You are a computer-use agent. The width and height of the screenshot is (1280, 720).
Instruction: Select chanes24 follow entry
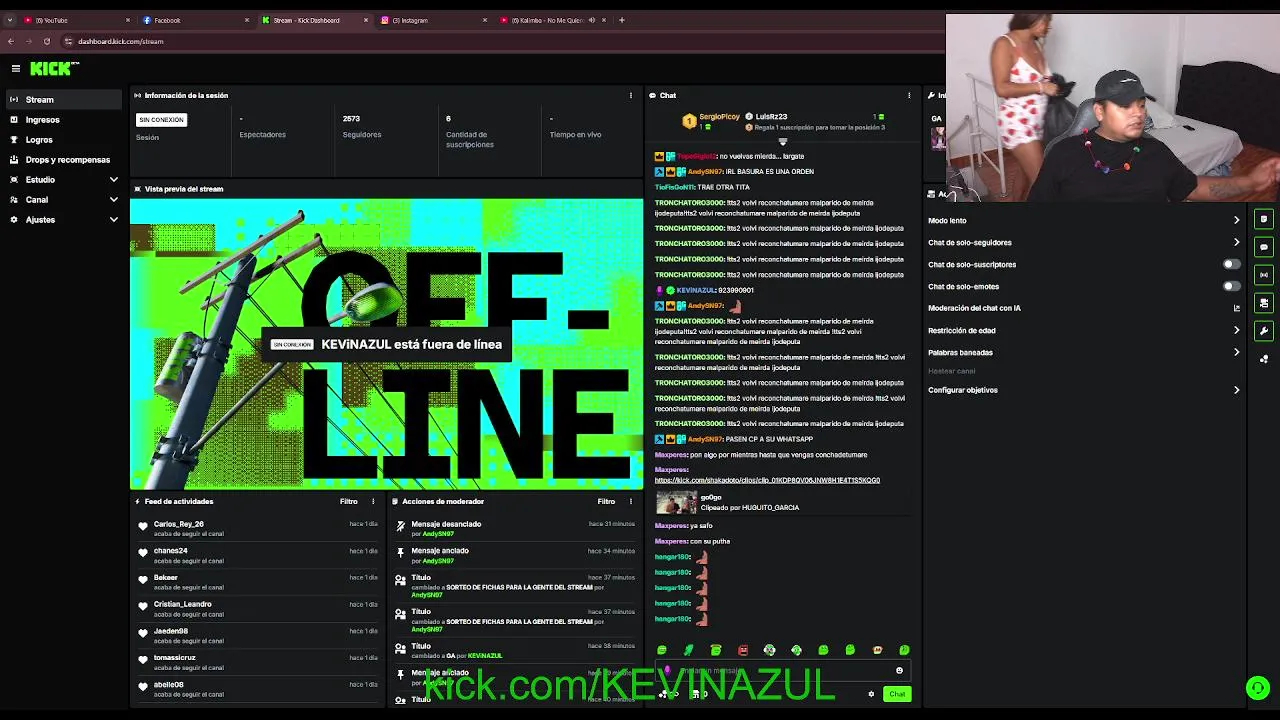pos(258,555)
